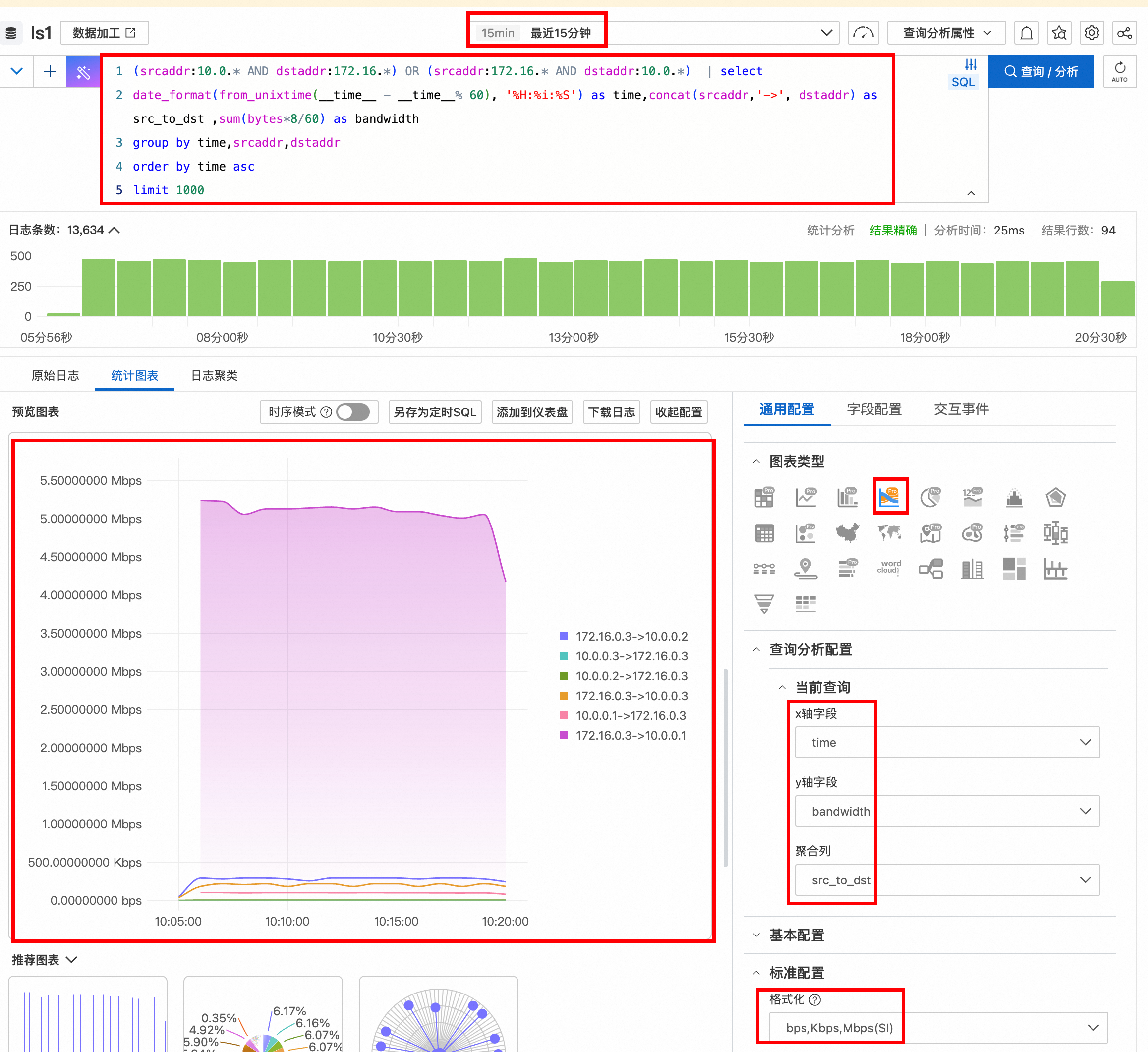Select the histogram chart type icon
Screen dimensions: 1148x1052
pos(1014,497)
